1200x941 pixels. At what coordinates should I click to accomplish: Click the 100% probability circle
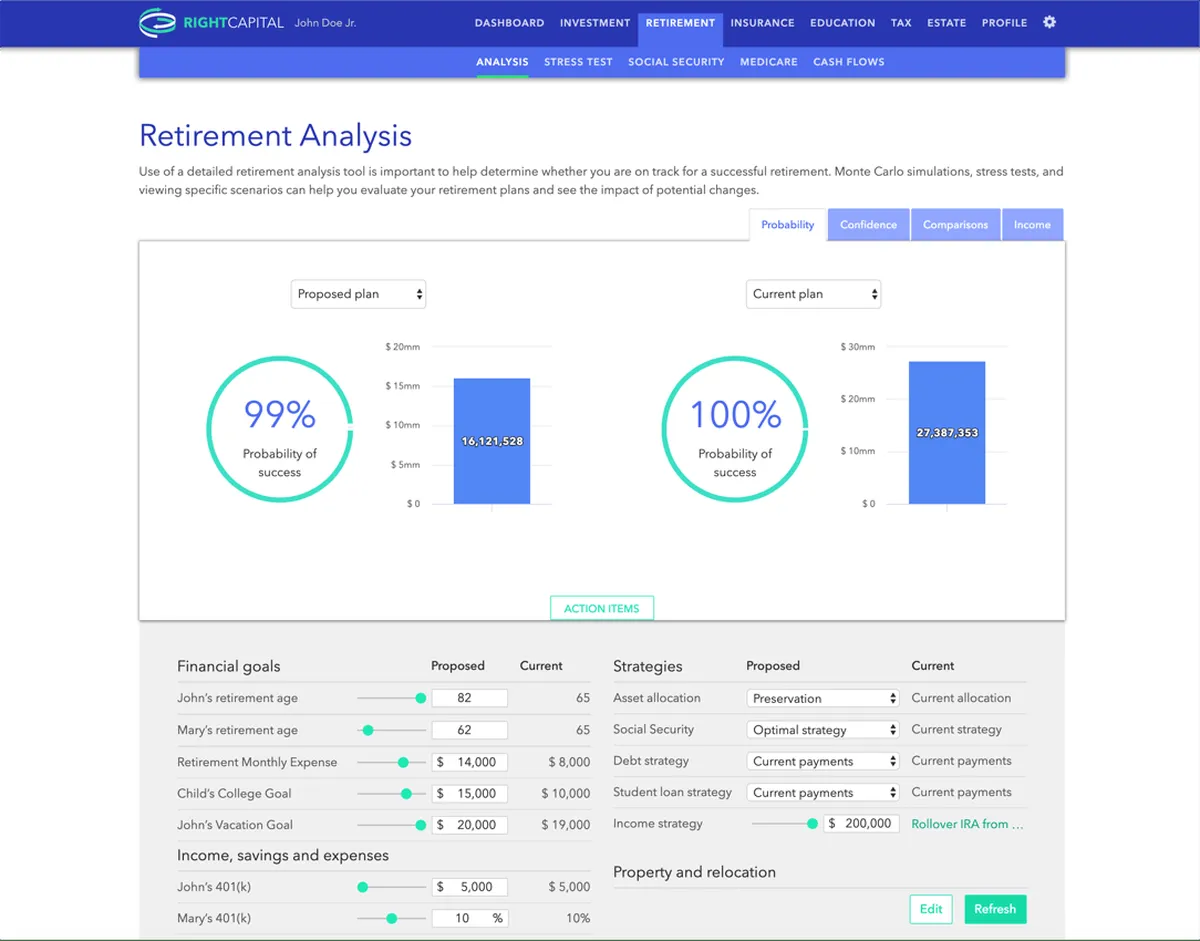click(x=735, y=430)
